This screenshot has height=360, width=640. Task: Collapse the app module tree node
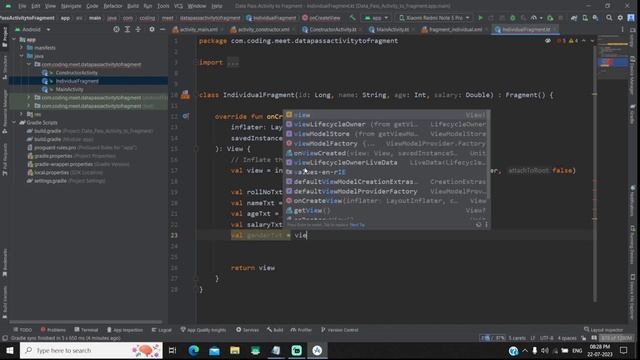click(x=15, y=40)
